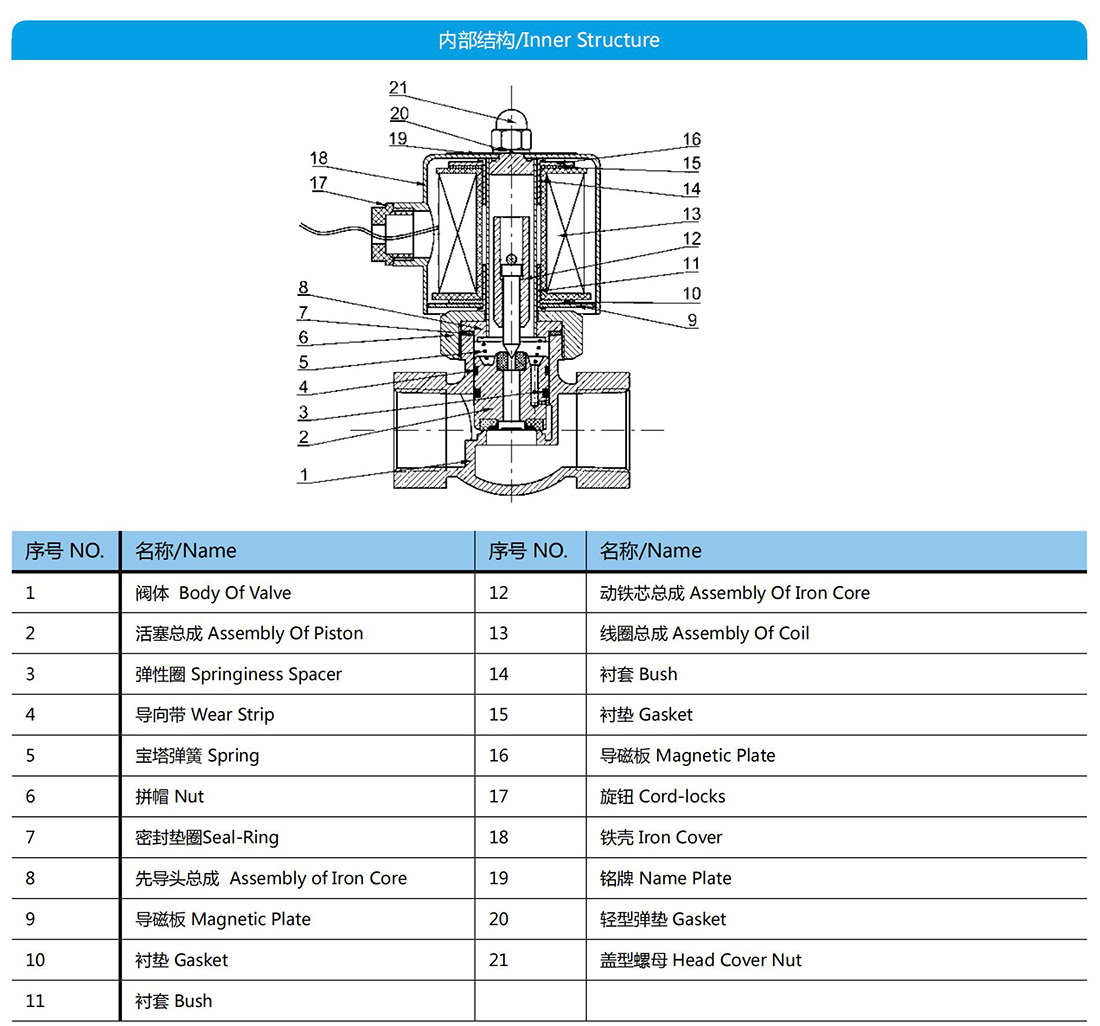1100x1026 pixels.
Task: Click callout number 1 on the valve diagram
Action: (x=304, y=475)
